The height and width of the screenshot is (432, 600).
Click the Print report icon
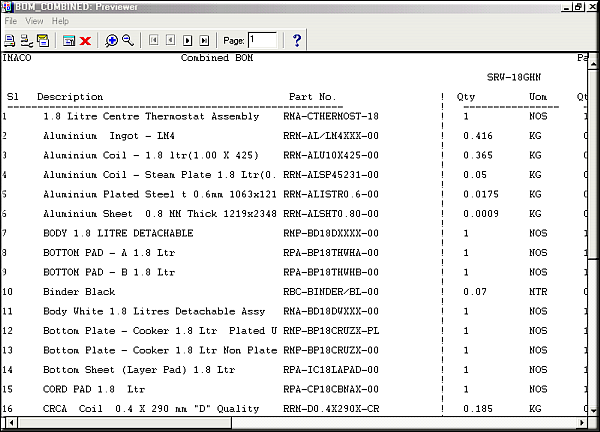tap(10, 40)
